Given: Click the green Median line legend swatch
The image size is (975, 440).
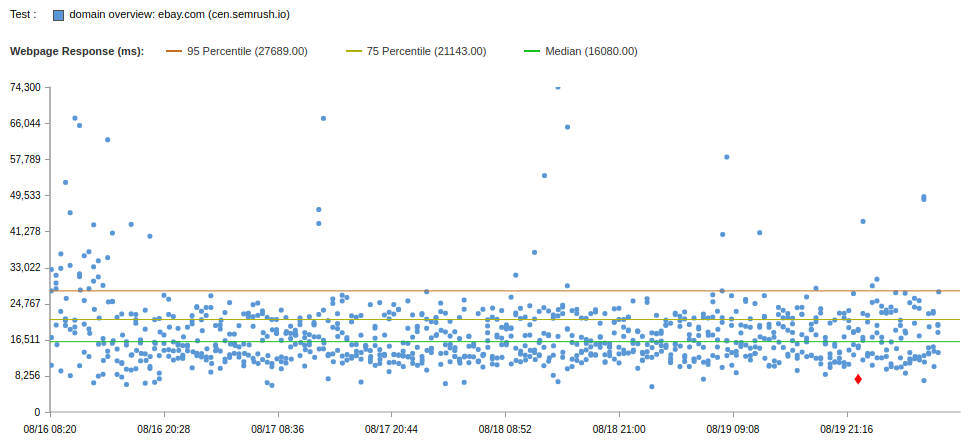Looking at the screenshot, I should pos(532,52).
